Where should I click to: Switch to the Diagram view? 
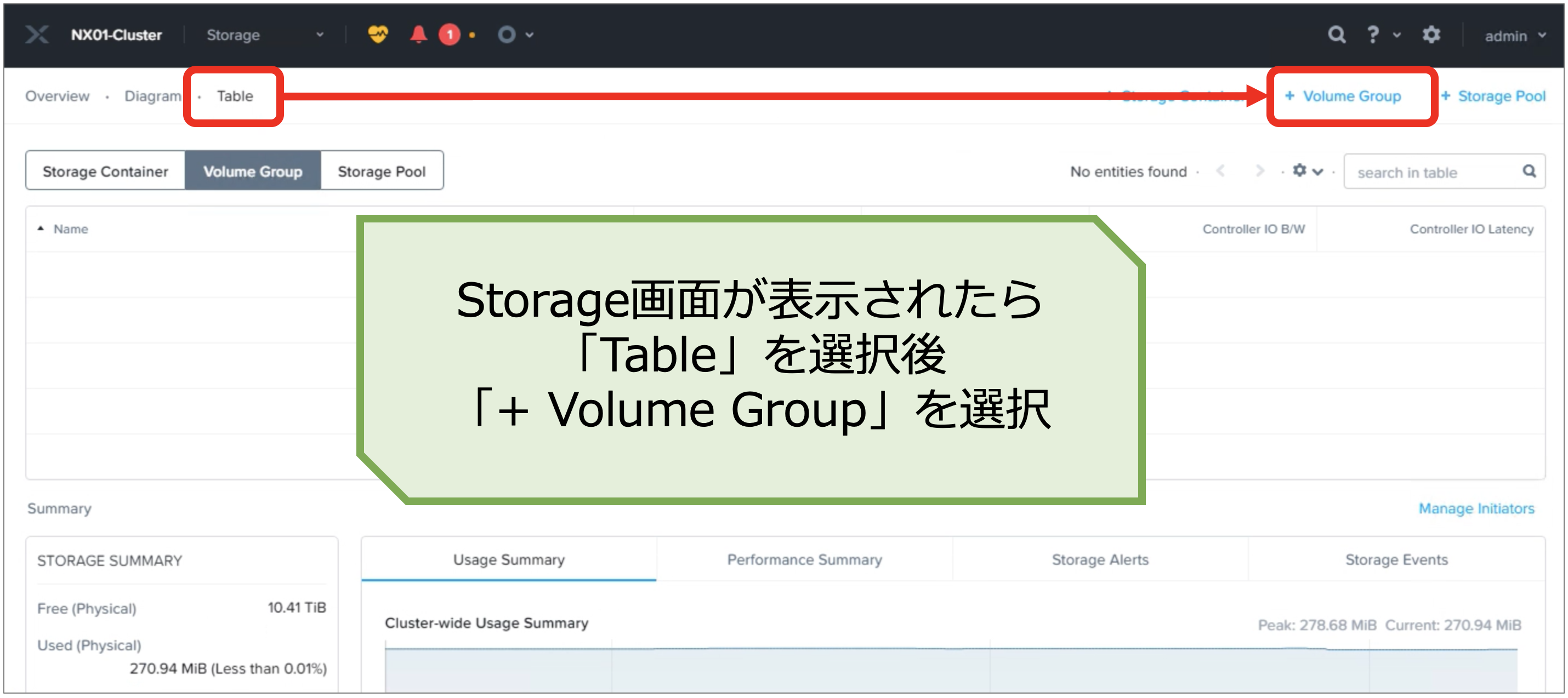153,96
